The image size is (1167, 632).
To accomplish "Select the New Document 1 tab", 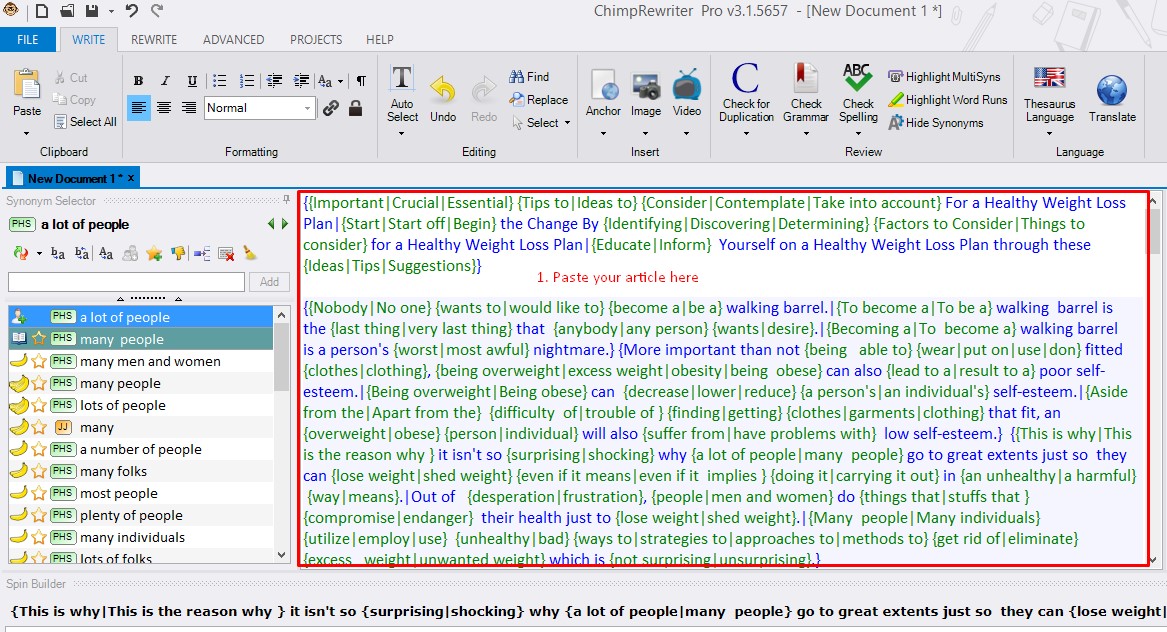I will 73,178.
